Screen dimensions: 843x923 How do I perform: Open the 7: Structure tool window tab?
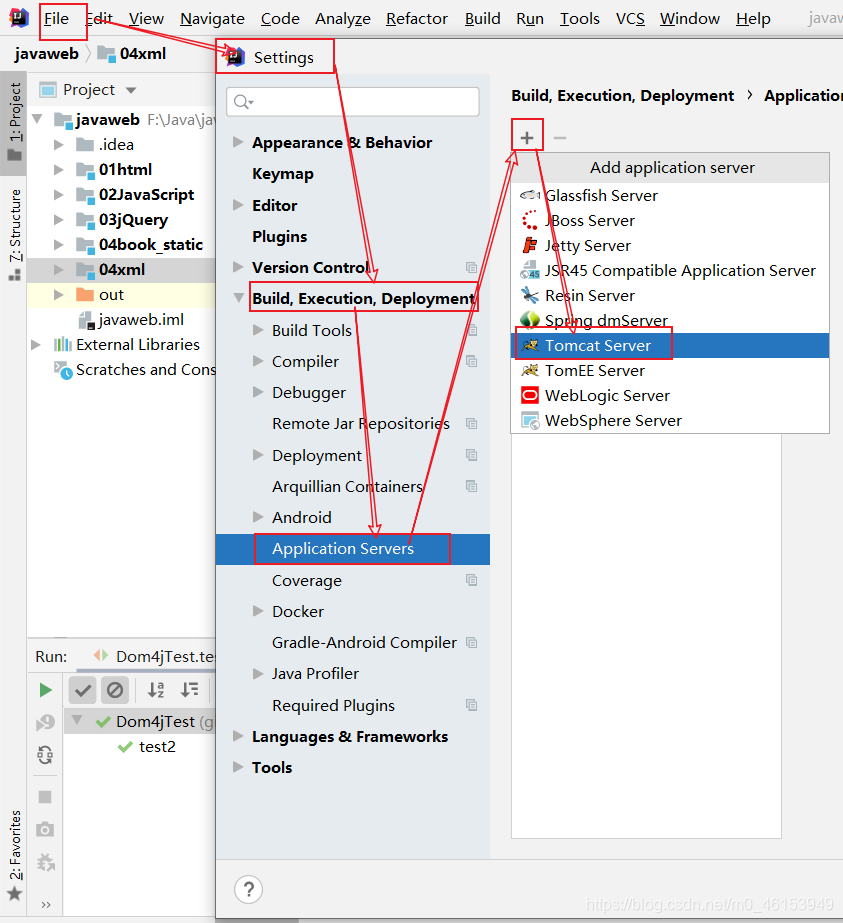tap(15, 234)
